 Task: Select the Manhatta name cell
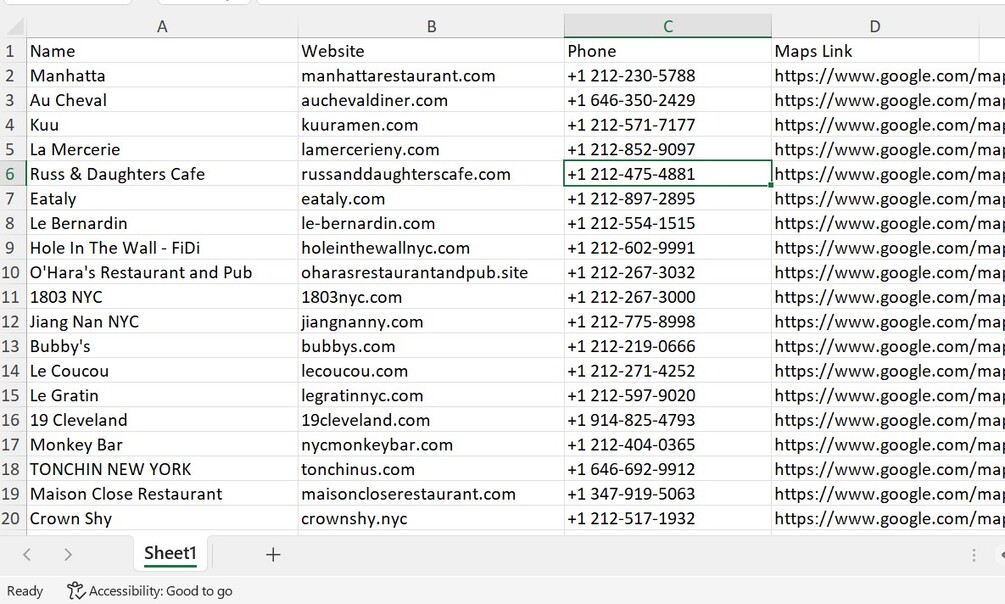coord(162,76)
